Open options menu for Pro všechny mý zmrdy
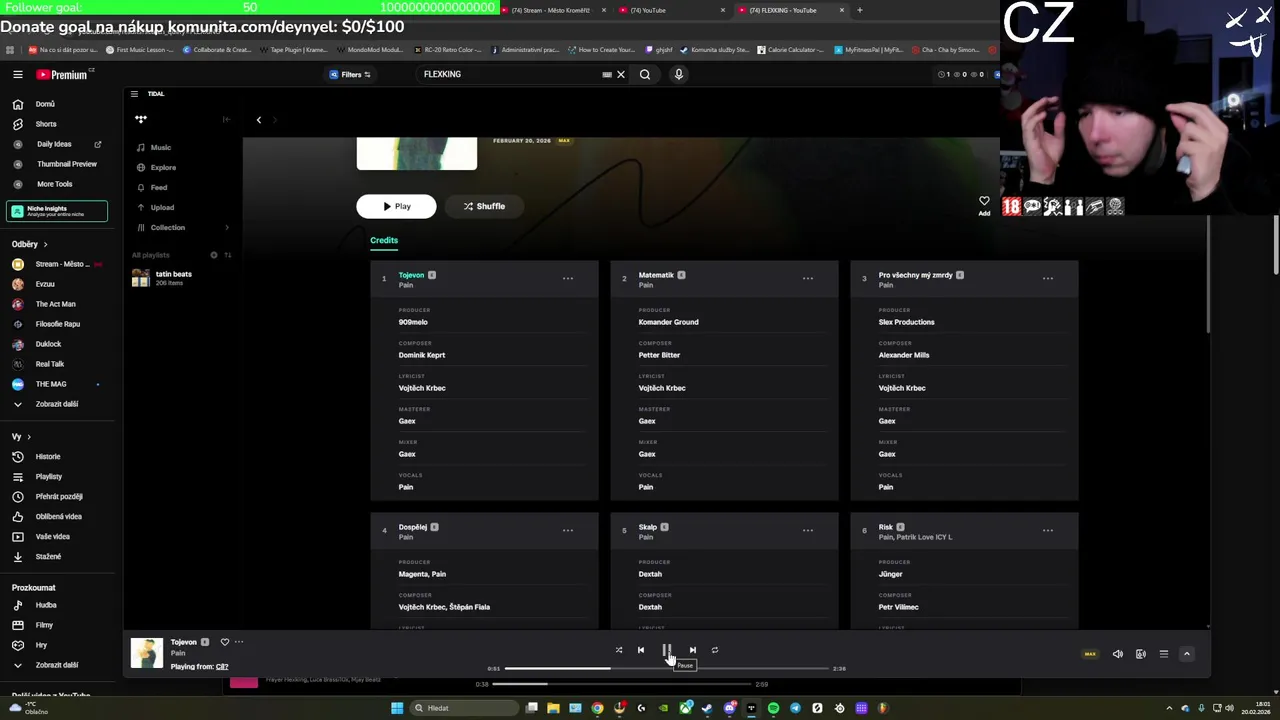 (1048, 278)
